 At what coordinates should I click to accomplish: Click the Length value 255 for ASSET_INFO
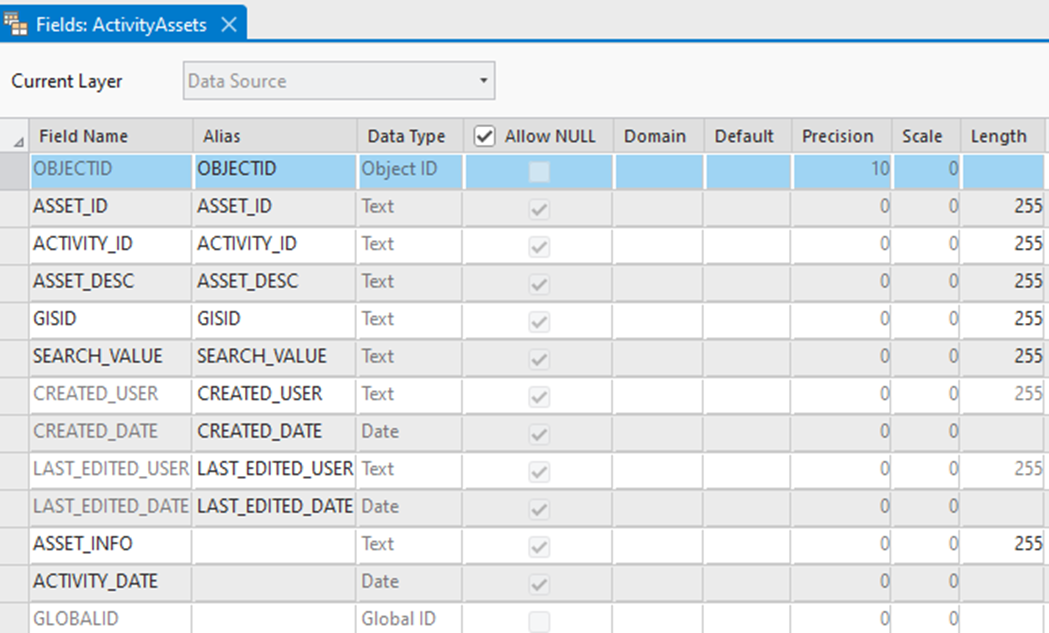(x=1003, y=545)
